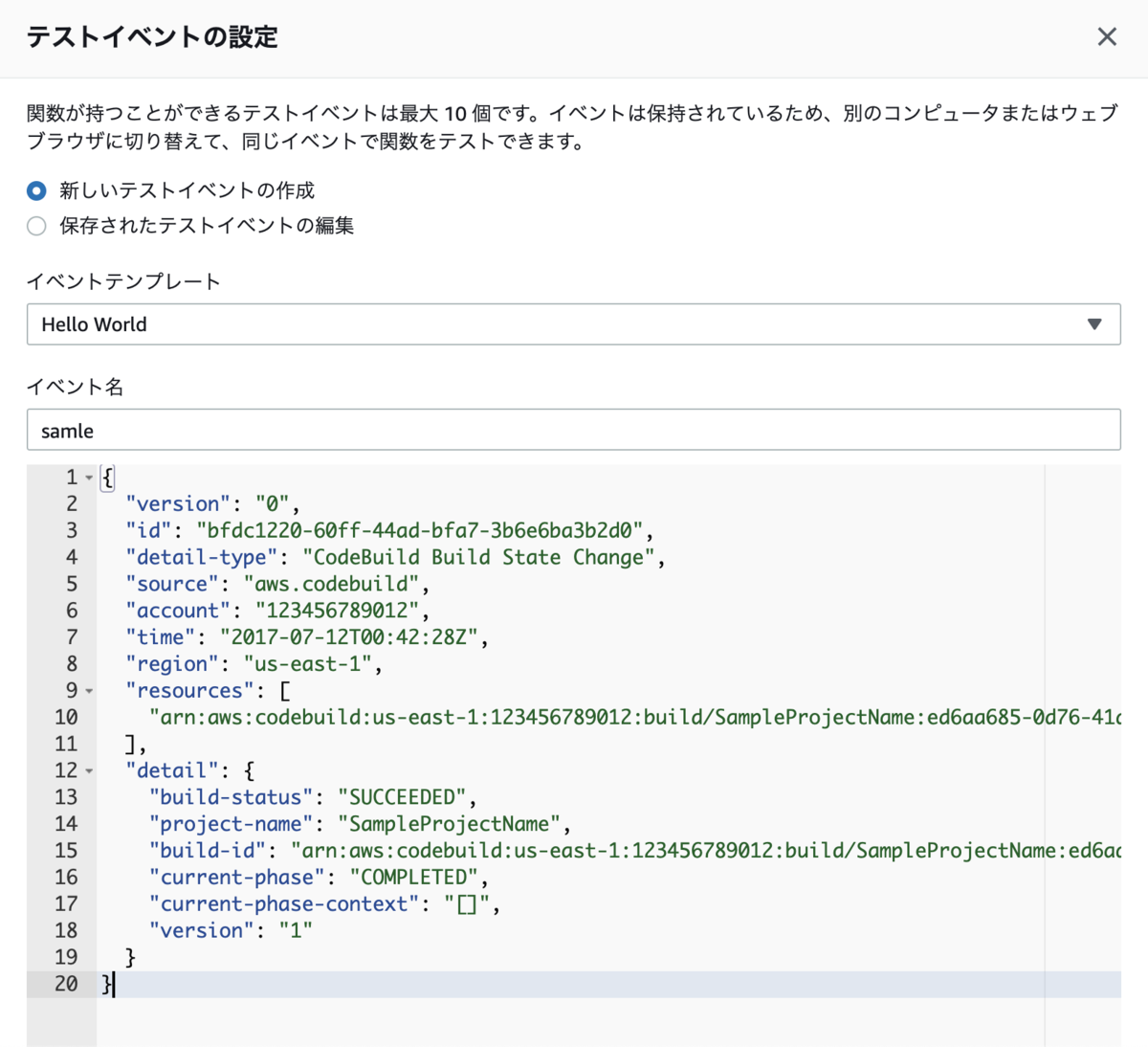
Task: Click the "version": "1" line in detail
Action: pyautogui.click(x=231, y=931)
